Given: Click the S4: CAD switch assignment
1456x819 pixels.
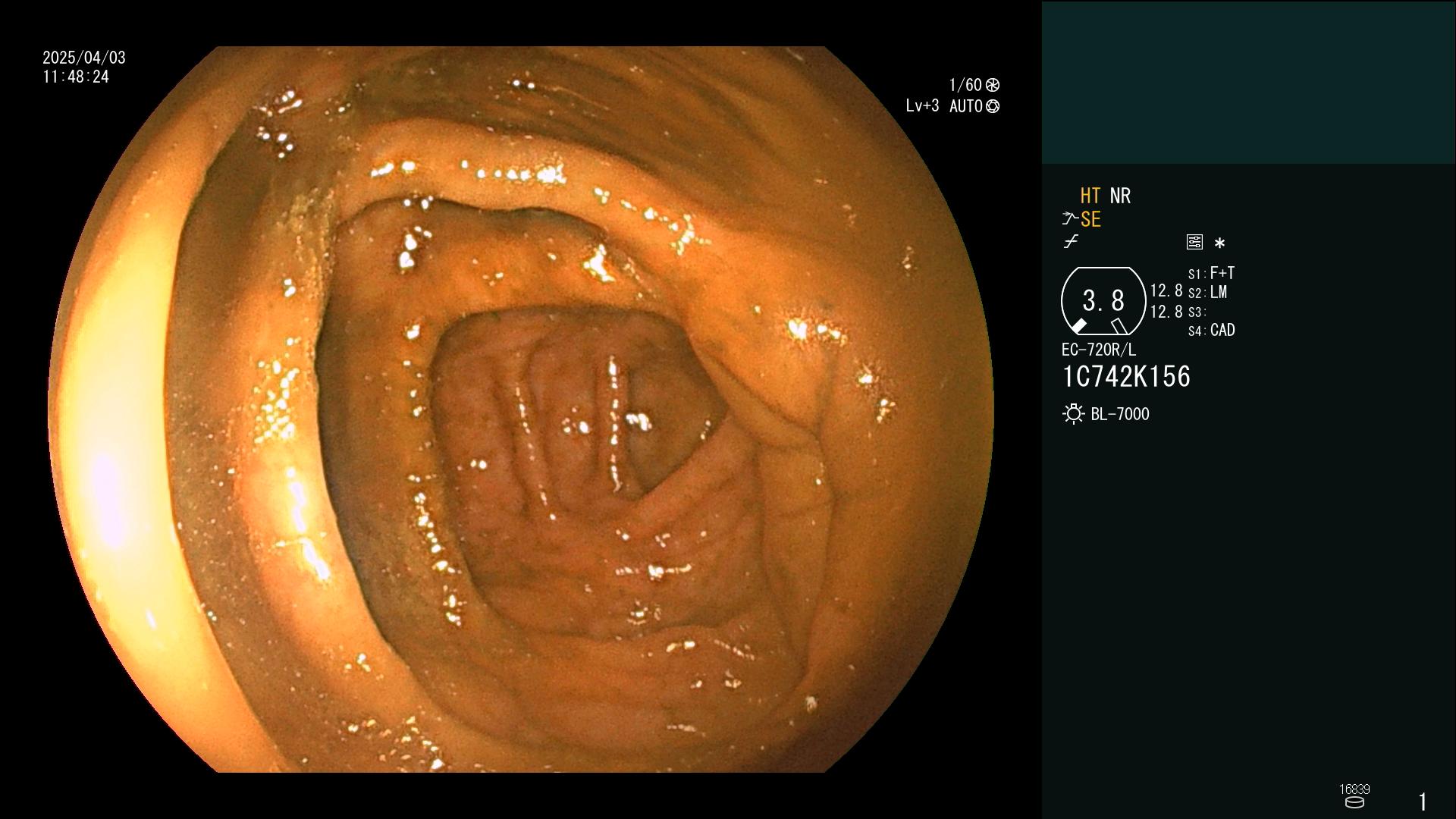Looking at the screenshot, I should click(1211, 331).
